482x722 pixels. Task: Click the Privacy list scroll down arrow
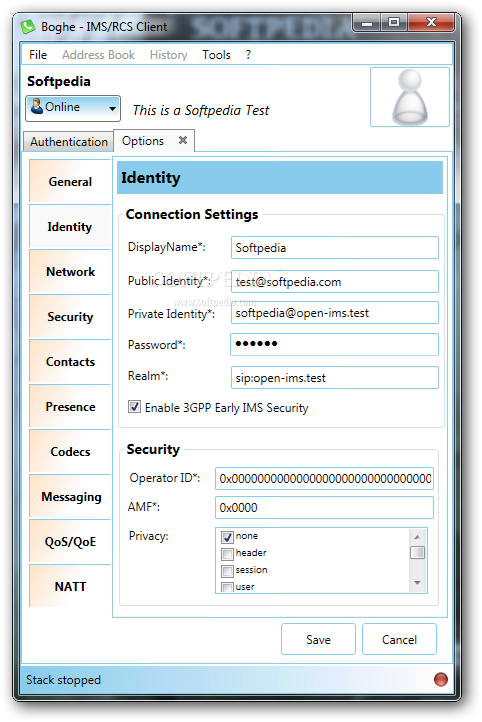(x=417, y=583)
